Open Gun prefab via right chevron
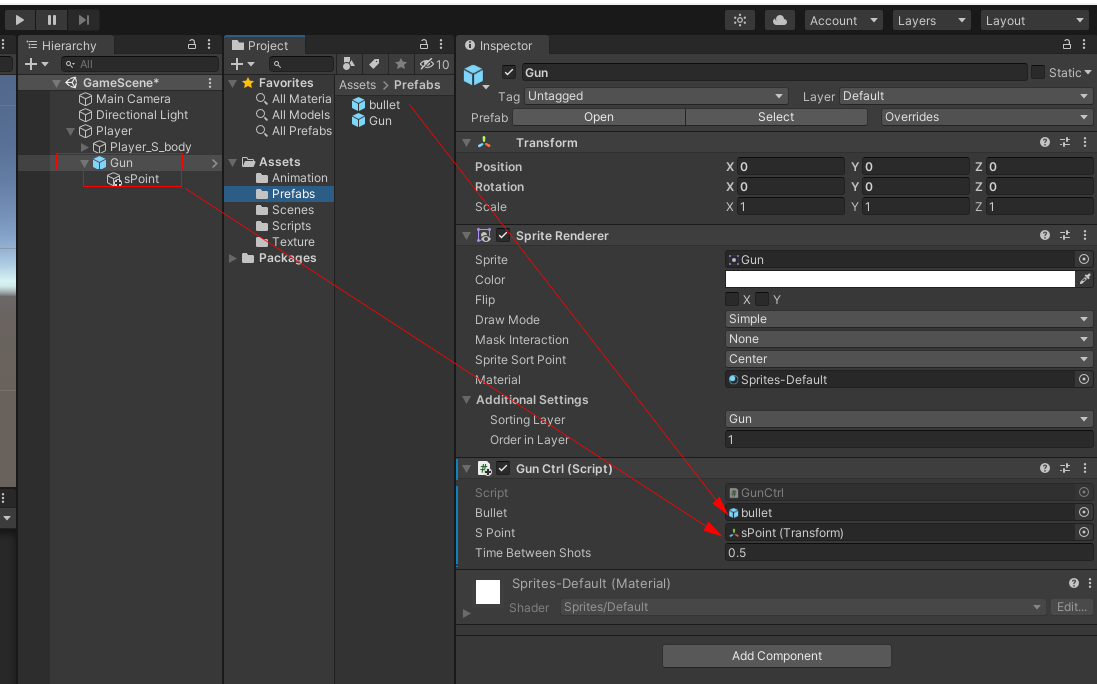 click(214, 163)
